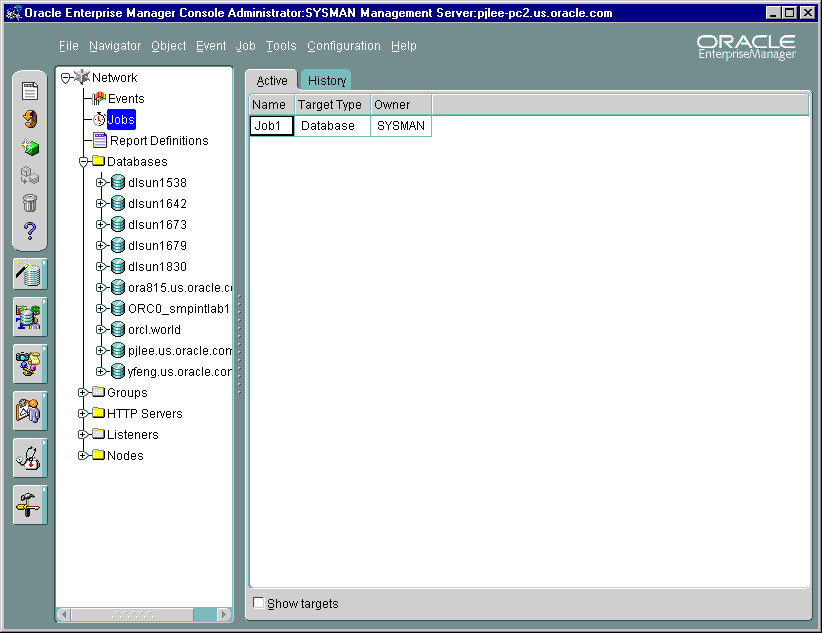Enable the Show targets checkbox
The height and width of the screenshot is (633, 822).
coord(259,604)
